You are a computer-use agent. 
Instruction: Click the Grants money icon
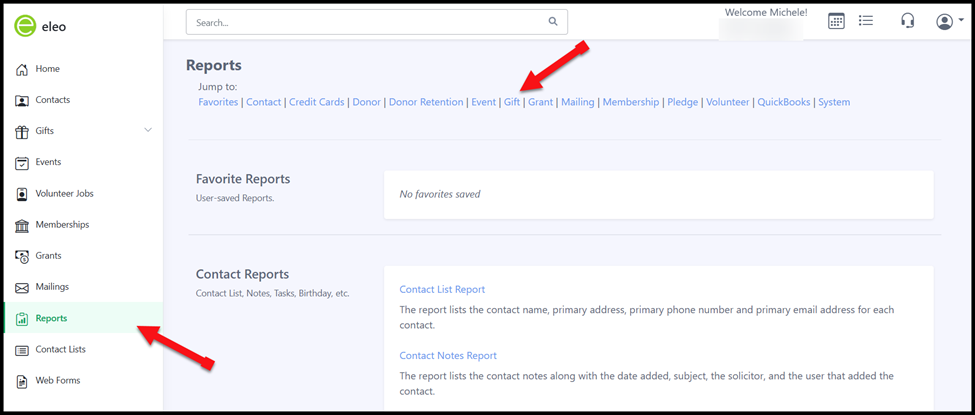tap(22, 256)
